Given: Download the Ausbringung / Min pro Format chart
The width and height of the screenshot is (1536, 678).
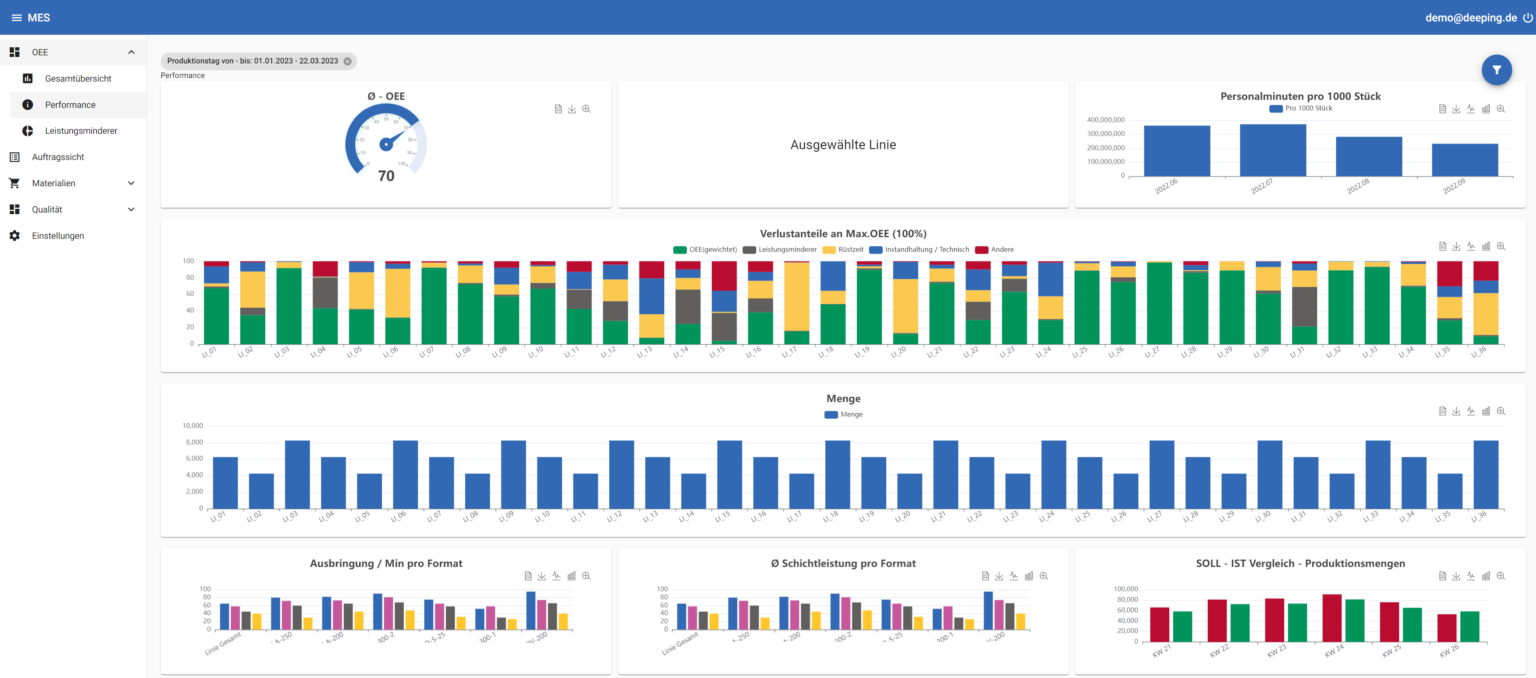Looking at the screenshot, I should (x=541, y=576).
